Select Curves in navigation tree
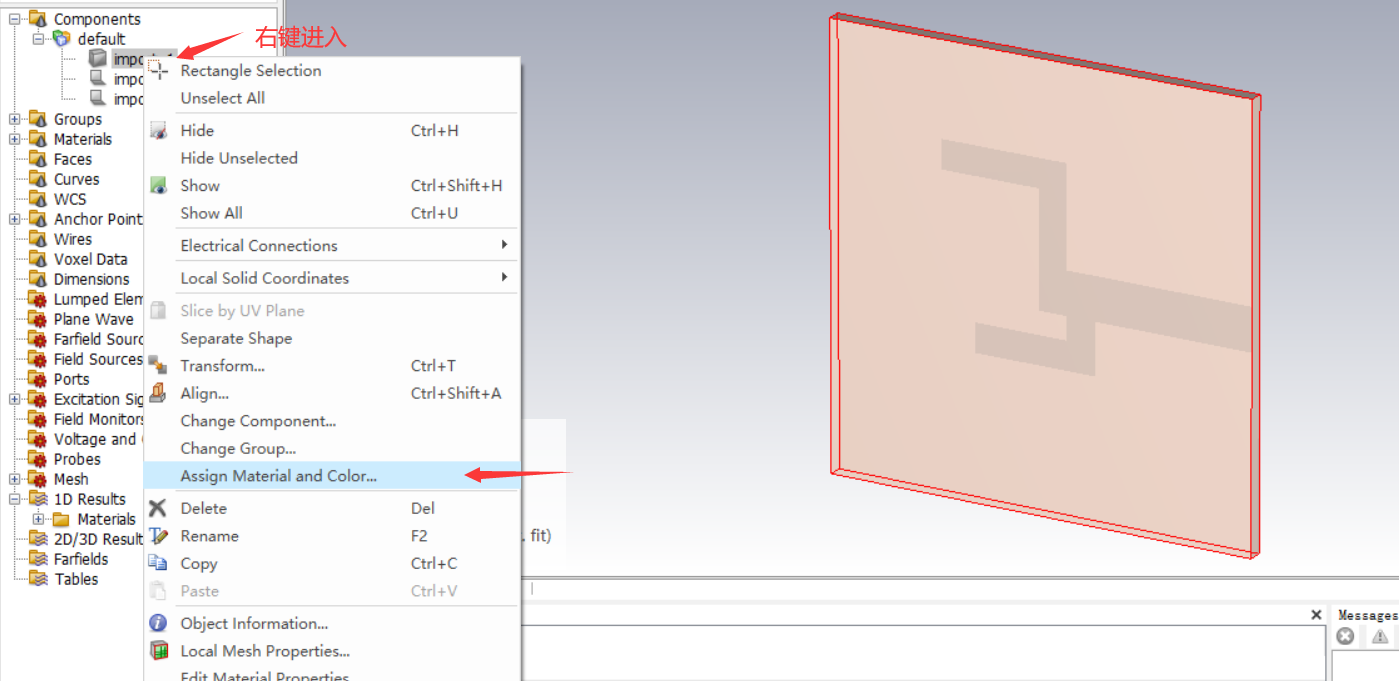 pyautogui.click(x=77, y=179)
